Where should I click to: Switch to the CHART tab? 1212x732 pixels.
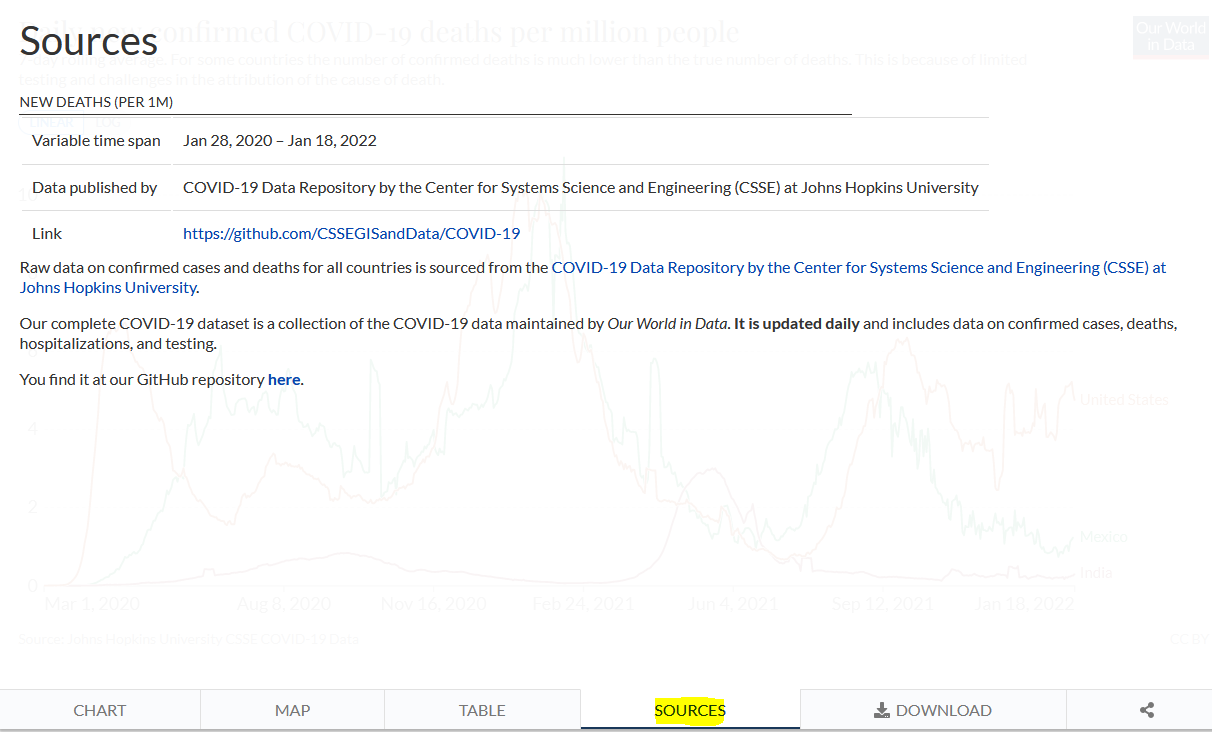tap(100, 710)
